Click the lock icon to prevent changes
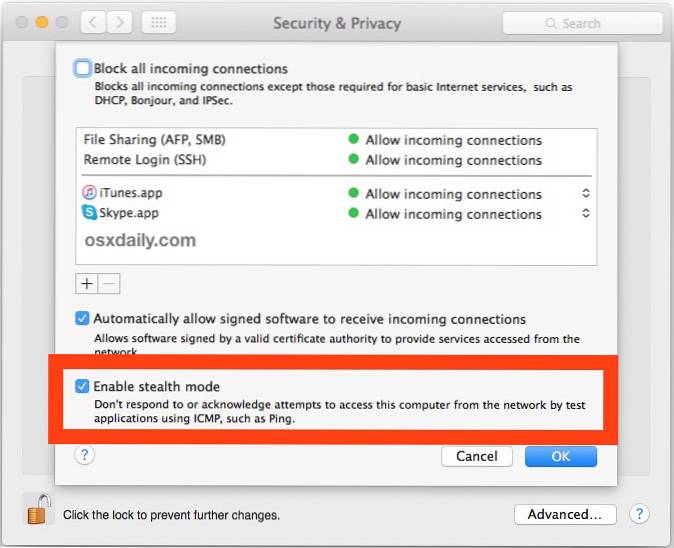The image size is (674, 548). [x=37, y=509]
